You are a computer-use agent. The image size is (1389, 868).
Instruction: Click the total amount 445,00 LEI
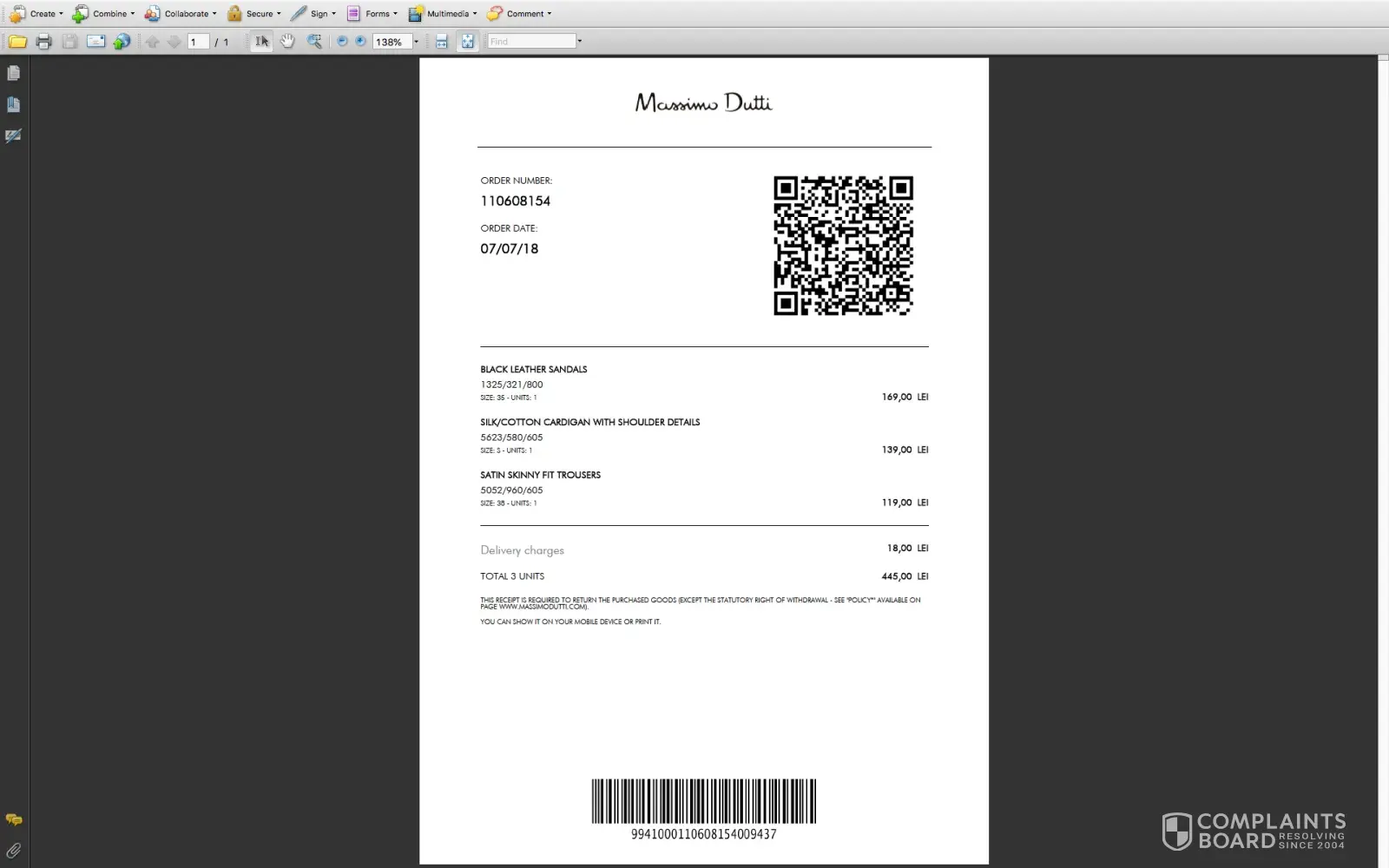[905, 576]
